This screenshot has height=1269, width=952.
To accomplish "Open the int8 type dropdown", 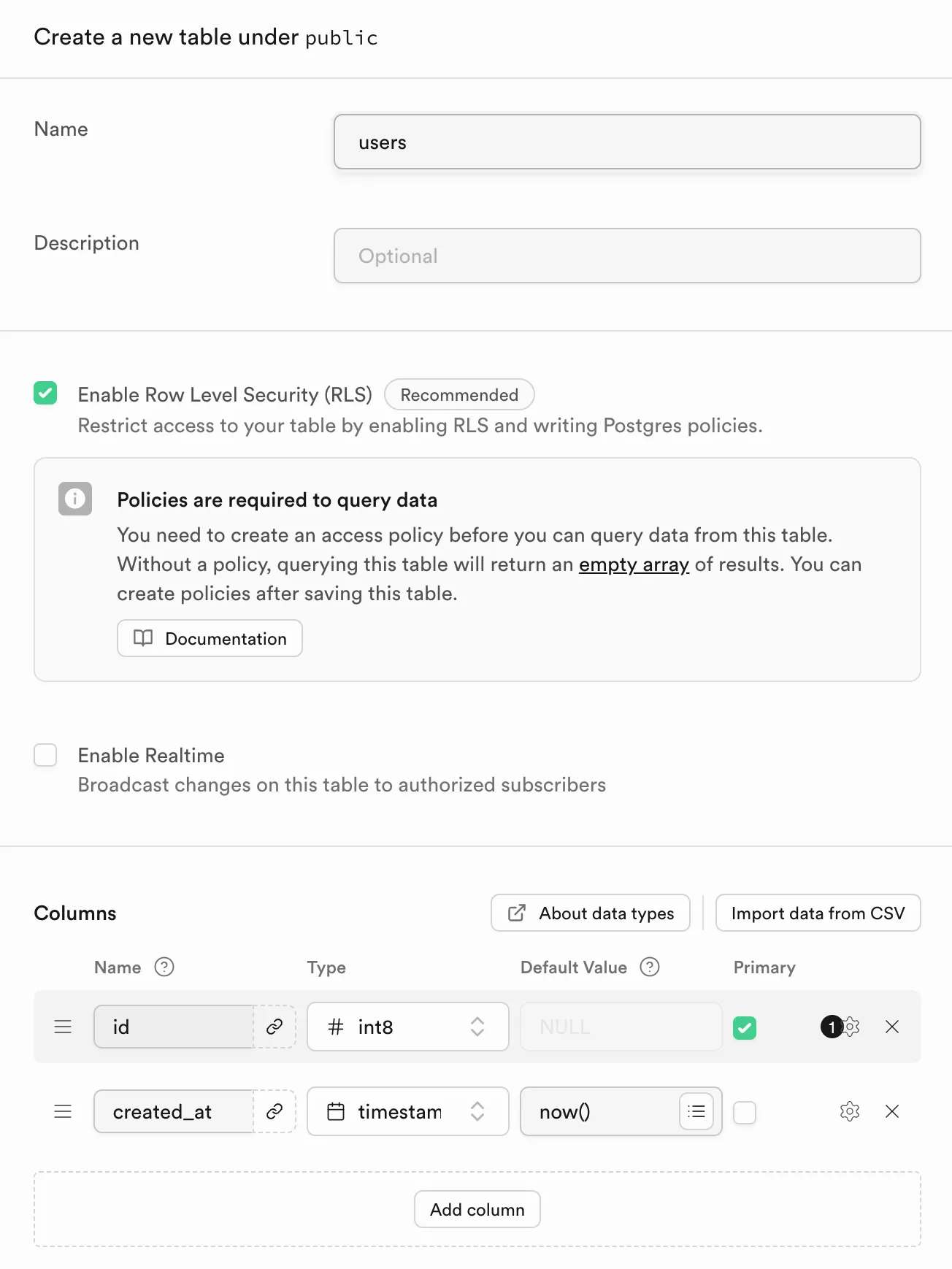I will click(x=407, y=1027).
